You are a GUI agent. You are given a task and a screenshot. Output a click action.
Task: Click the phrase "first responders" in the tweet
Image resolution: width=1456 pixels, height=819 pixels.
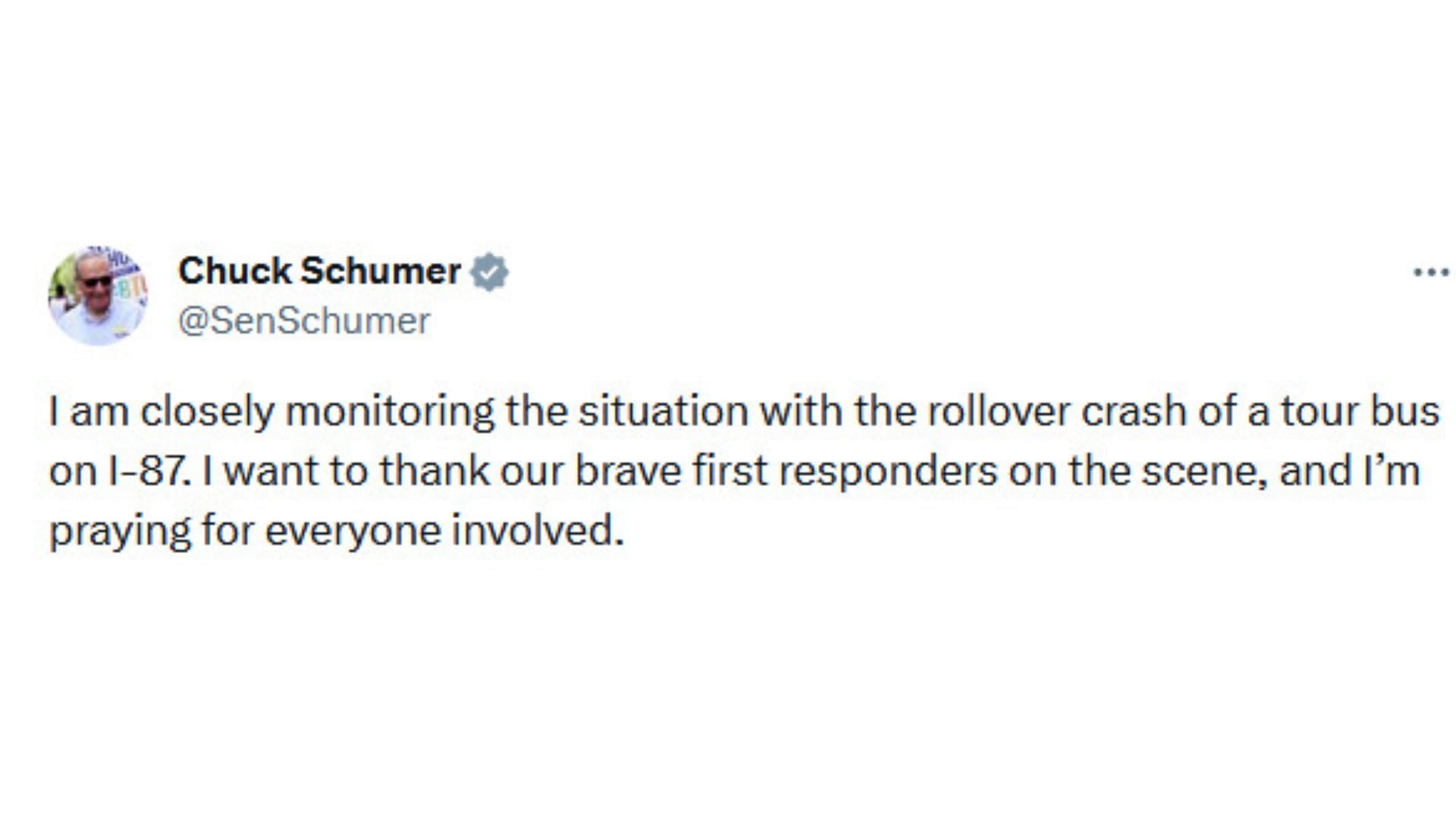tap(844, 471)
